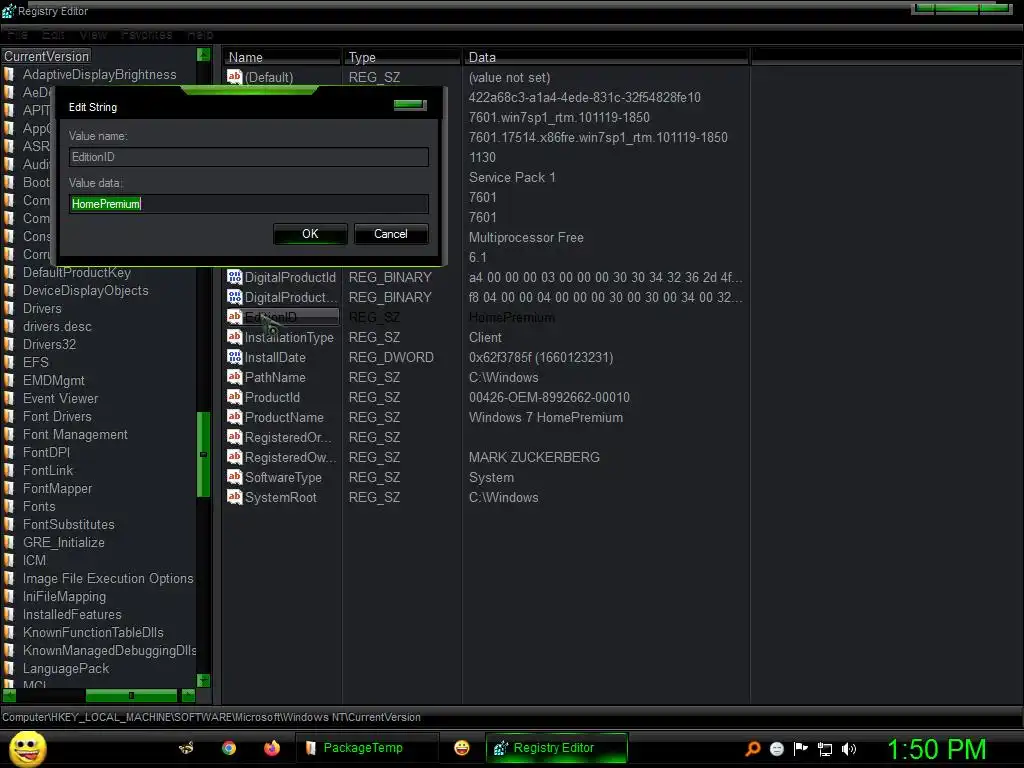Click the PathName string value icon
This screenshot has height=768, width=1024.
[x=234, y=377]
